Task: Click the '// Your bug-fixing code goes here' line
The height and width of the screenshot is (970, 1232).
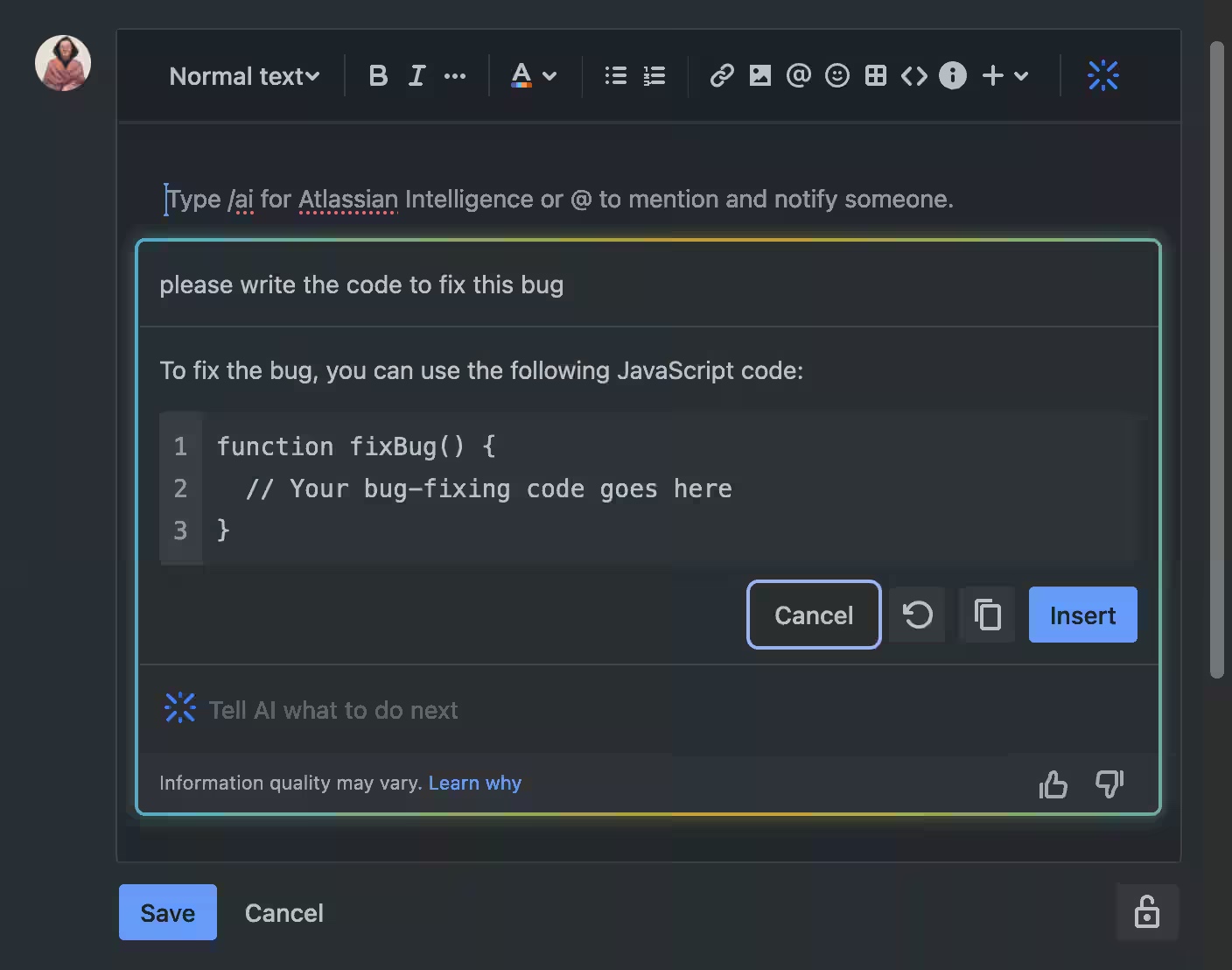Action: click(x=489, y=489)
